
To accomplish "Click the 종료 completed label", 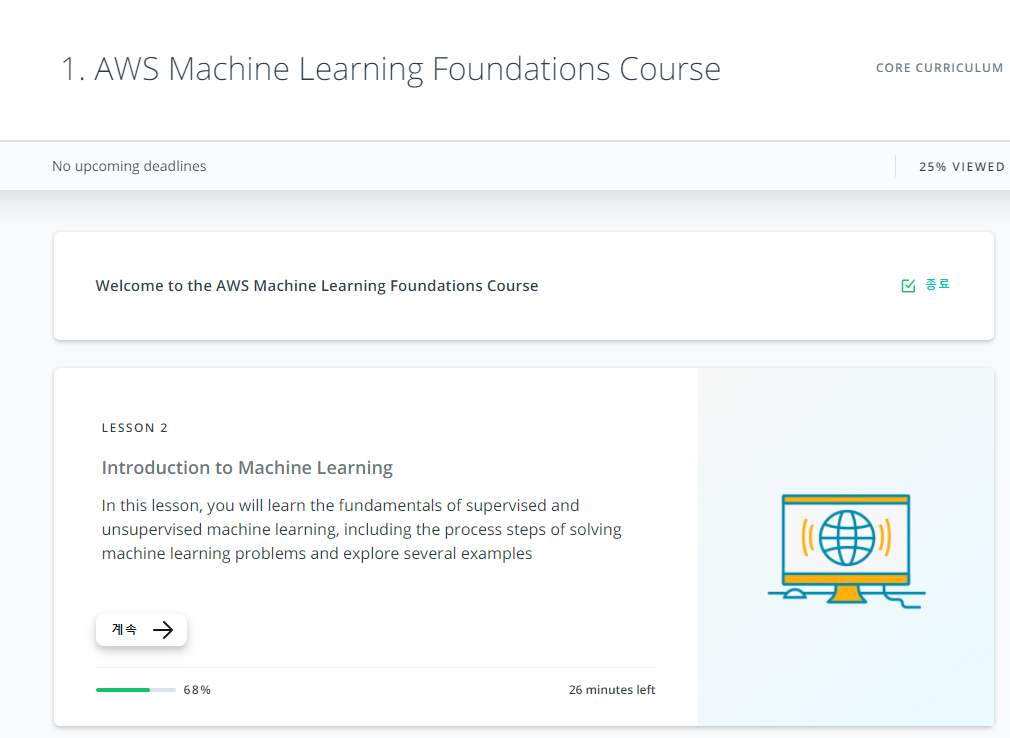I will 937,284.
